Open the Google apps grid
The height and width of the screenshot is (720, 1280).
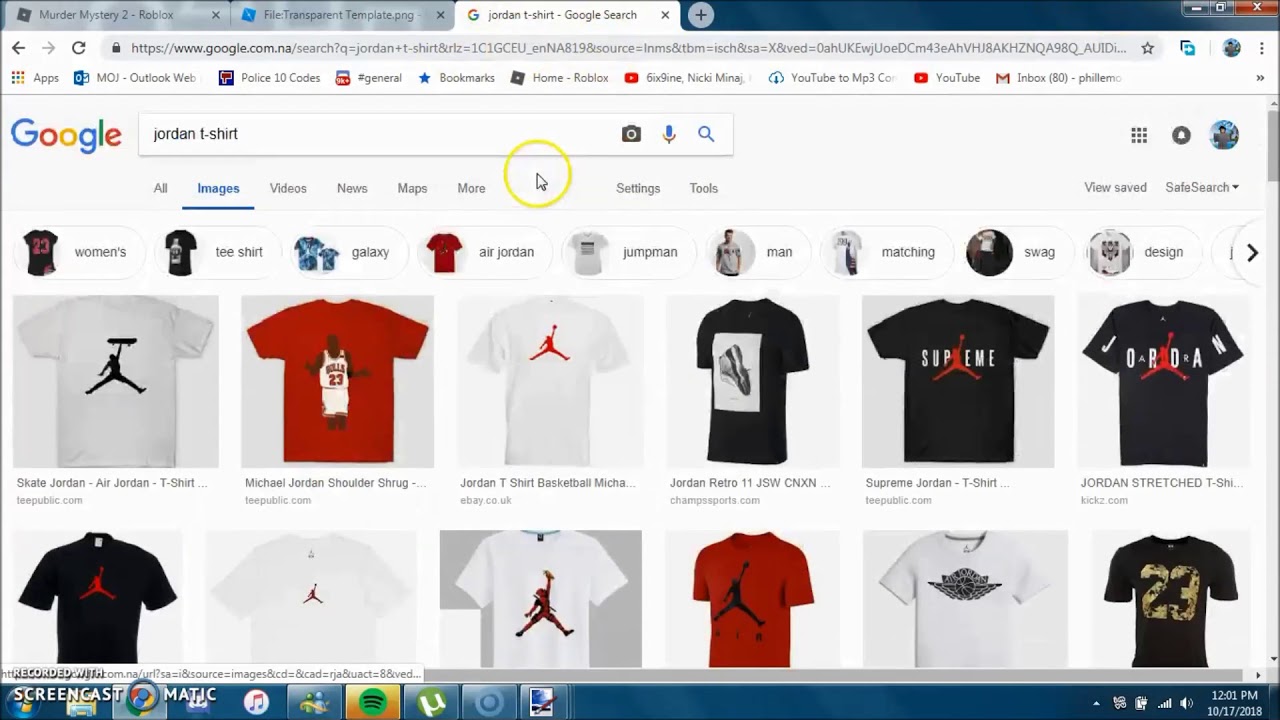[1139, 135]
